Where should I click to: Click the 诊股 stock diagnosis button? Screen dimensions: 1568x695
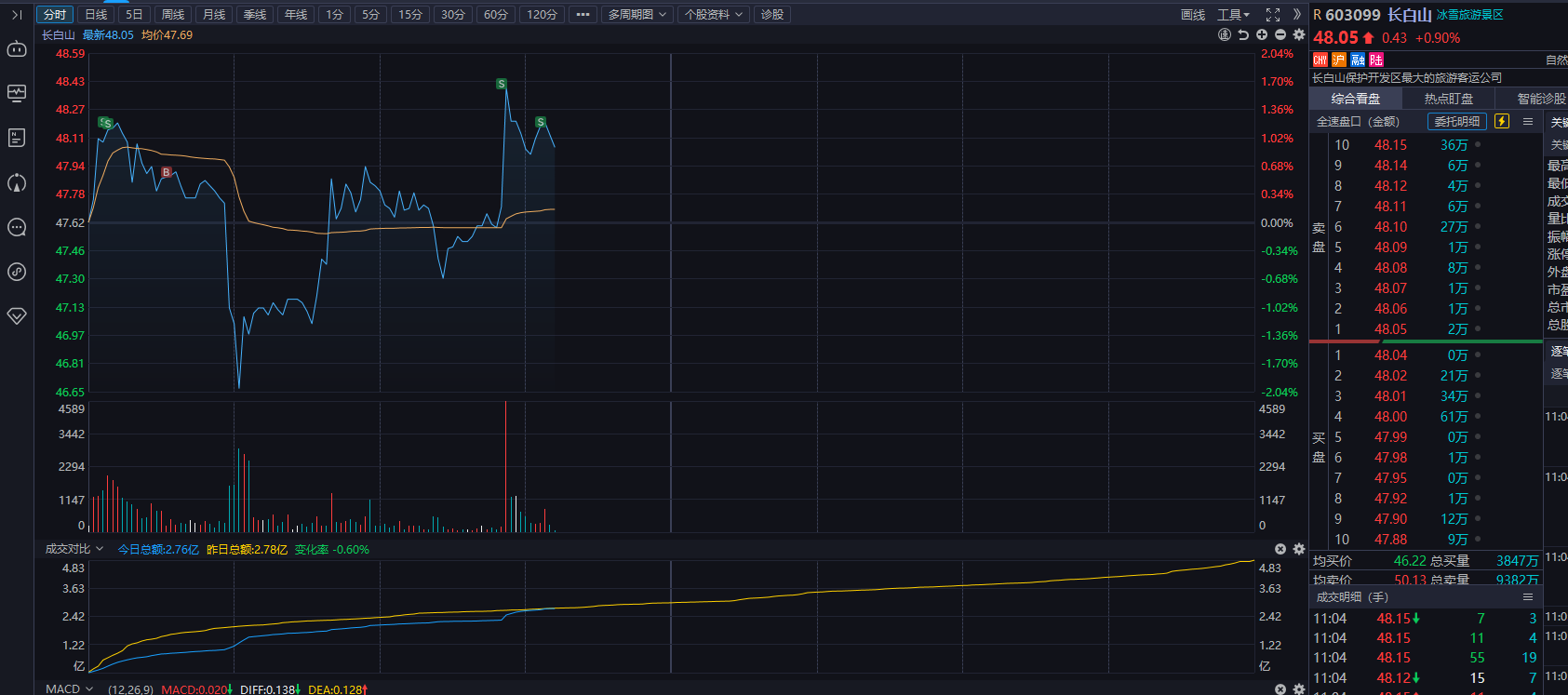772,15
